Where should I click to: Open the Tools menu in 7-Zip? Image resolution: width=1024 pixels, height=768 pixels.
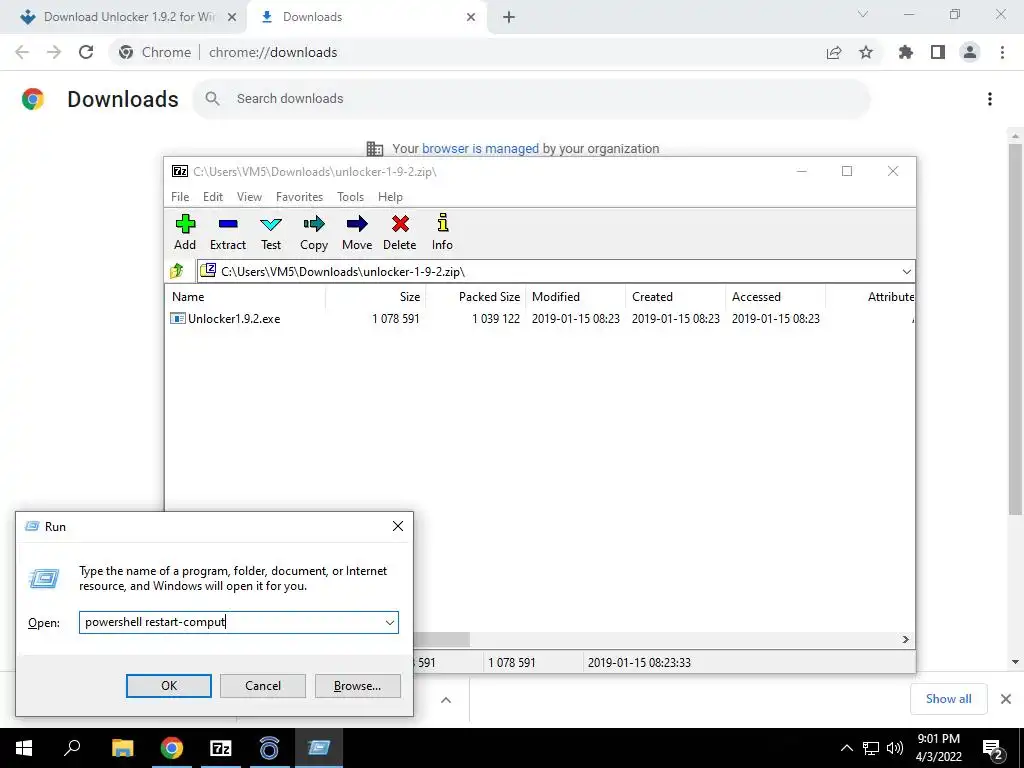point(351,197)
